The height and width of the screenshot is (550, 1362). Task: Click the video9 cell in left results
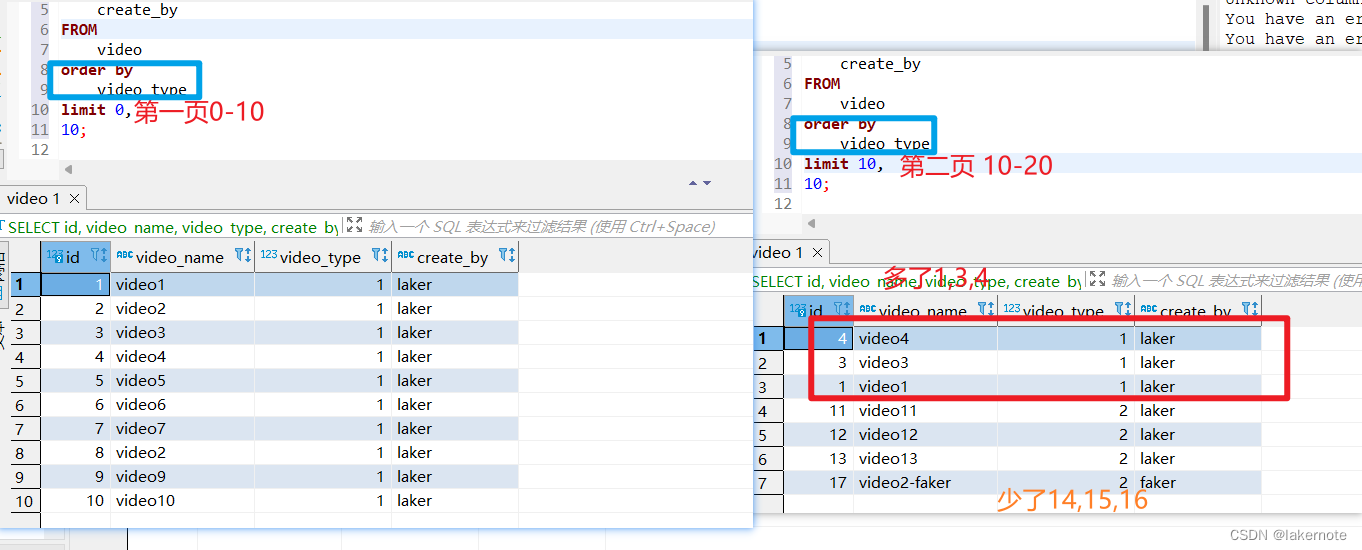pos(182,477)
